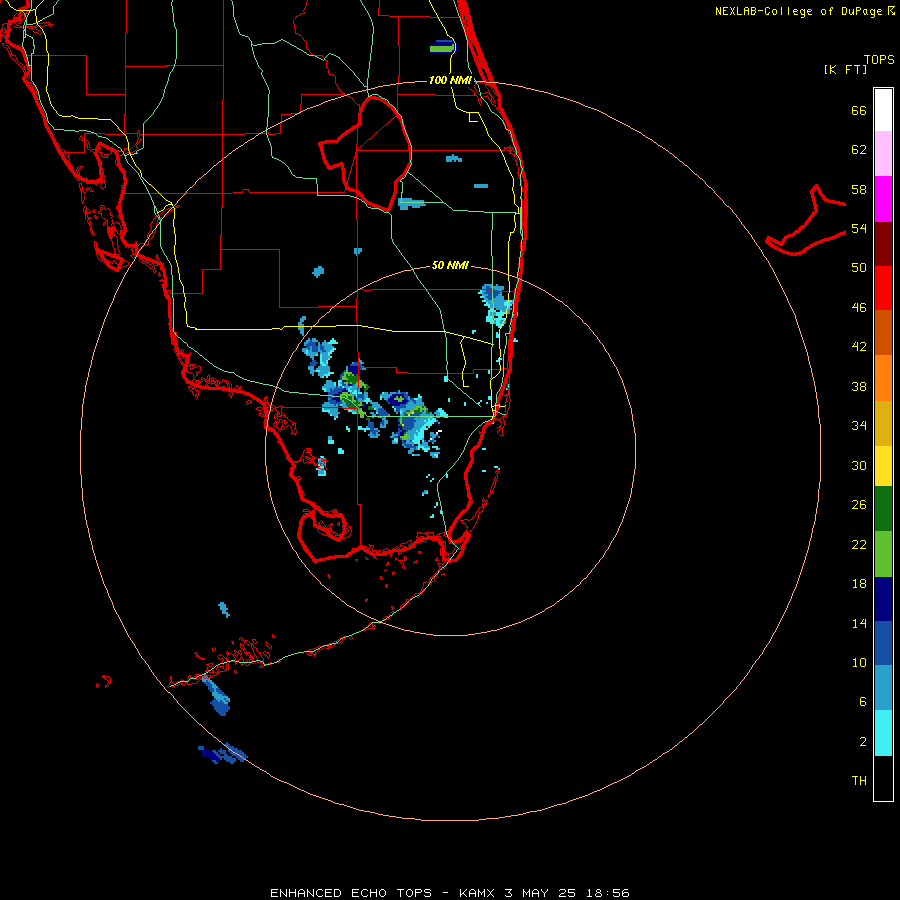Select the "50 NMI" range ring label
900x900 pixels.
[450, 265]
